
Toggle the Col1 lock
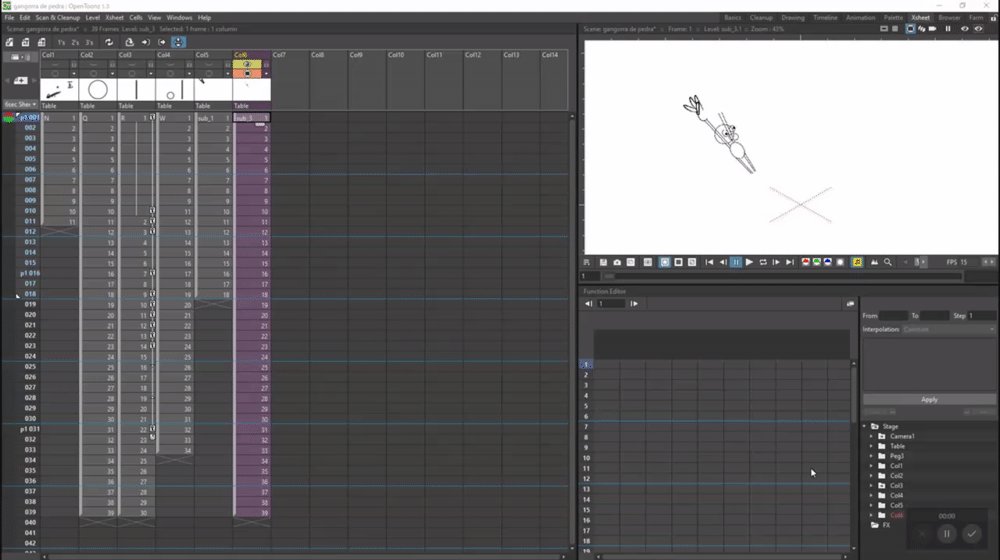[74, 64]
